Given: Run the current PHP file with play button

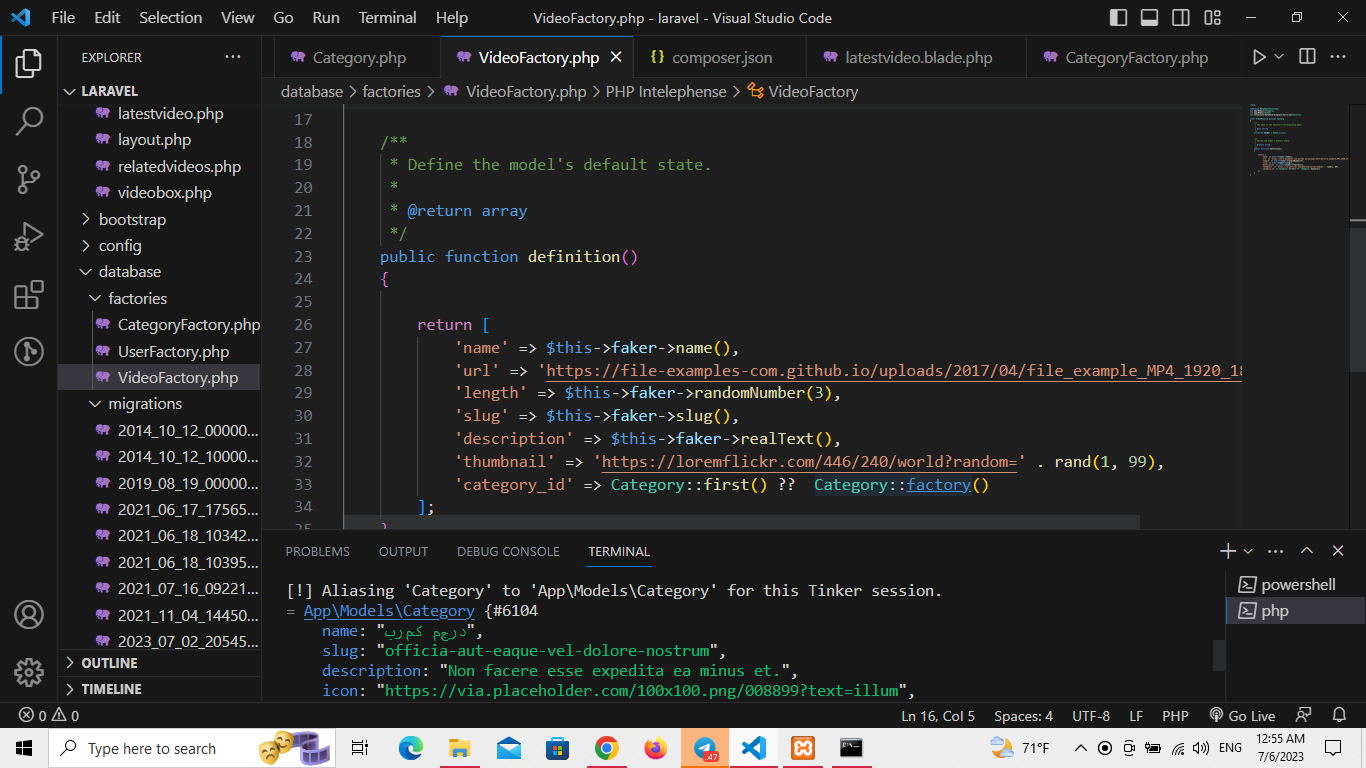Looking at the screenshot, I should pos(1259,57).
